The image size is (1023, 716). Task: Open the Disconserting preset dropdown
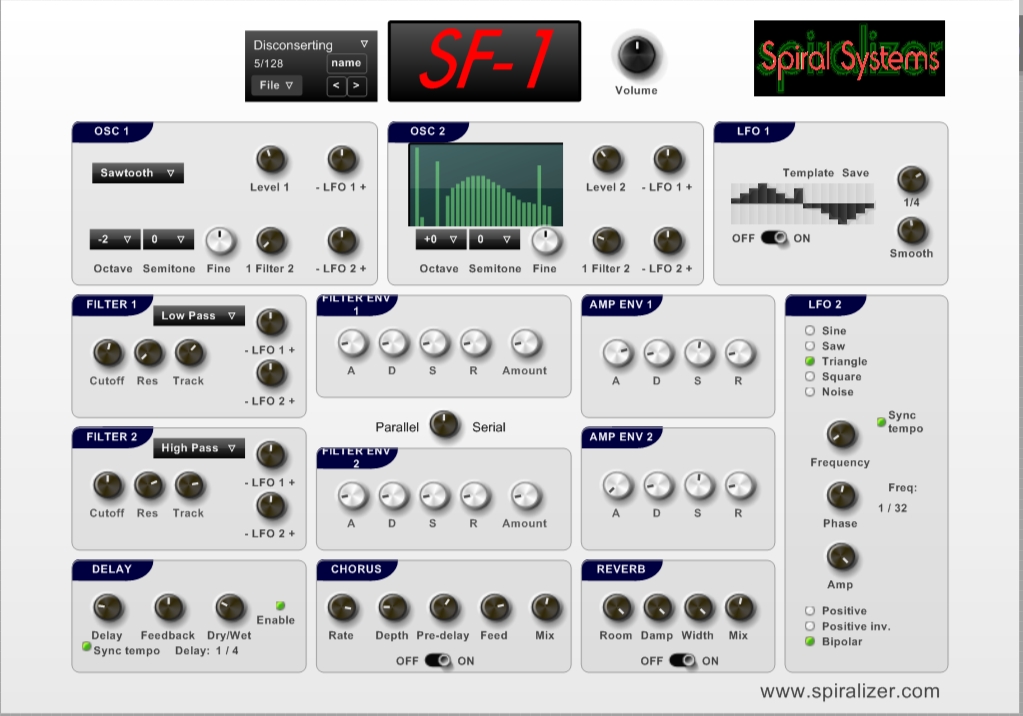[311, 44]
